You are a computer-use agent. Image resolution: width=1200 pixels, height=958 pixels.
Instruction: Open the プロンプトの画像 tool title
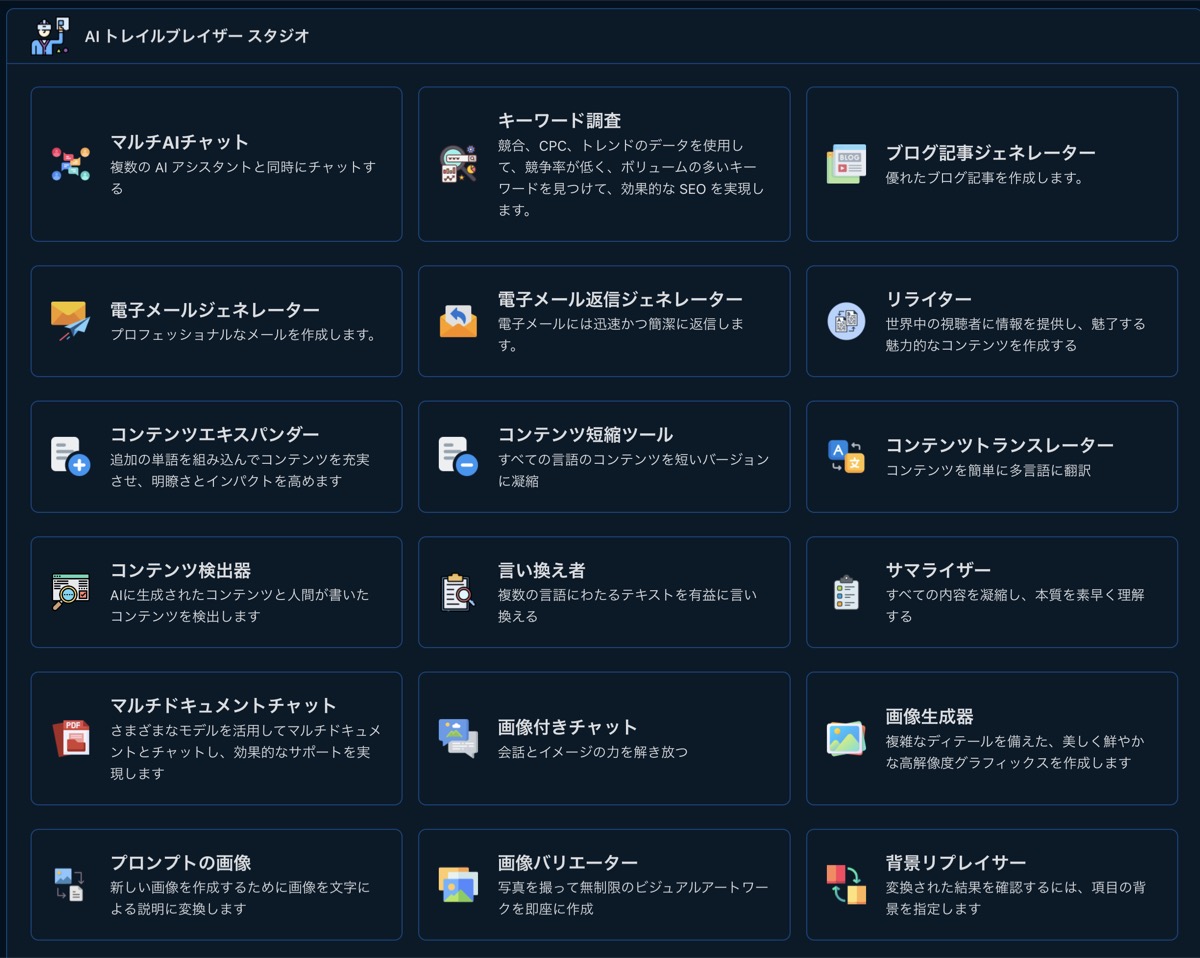click(x=180, y=862)
